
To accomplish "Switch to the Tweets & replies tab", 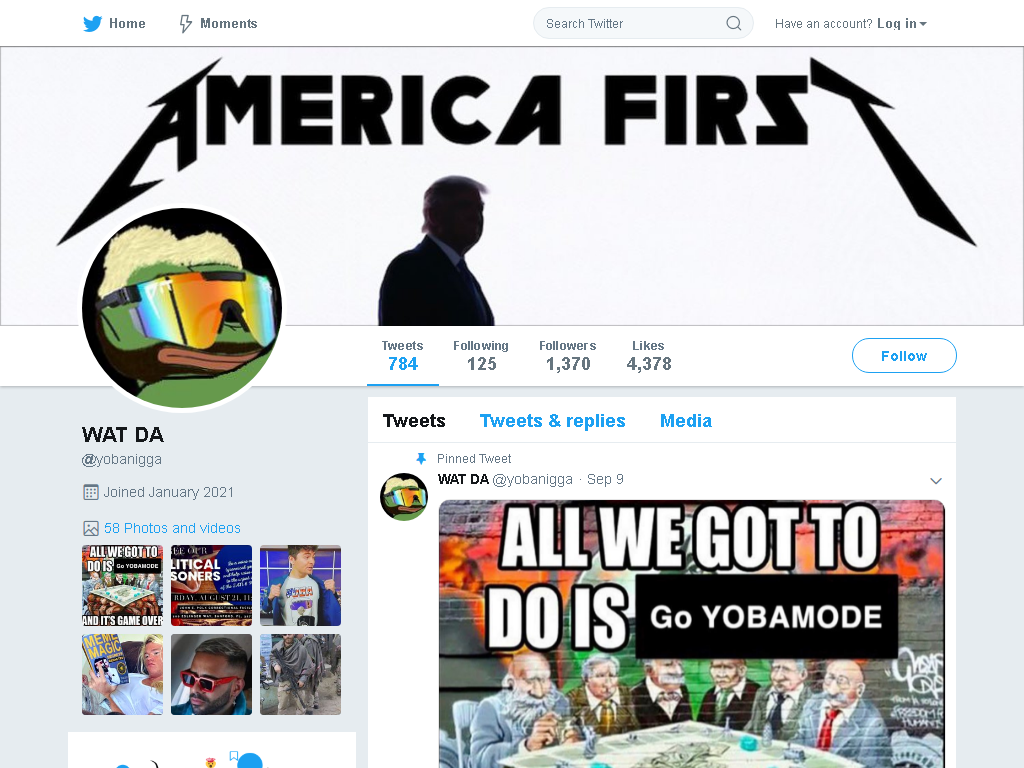I will [x=552, y=421].
